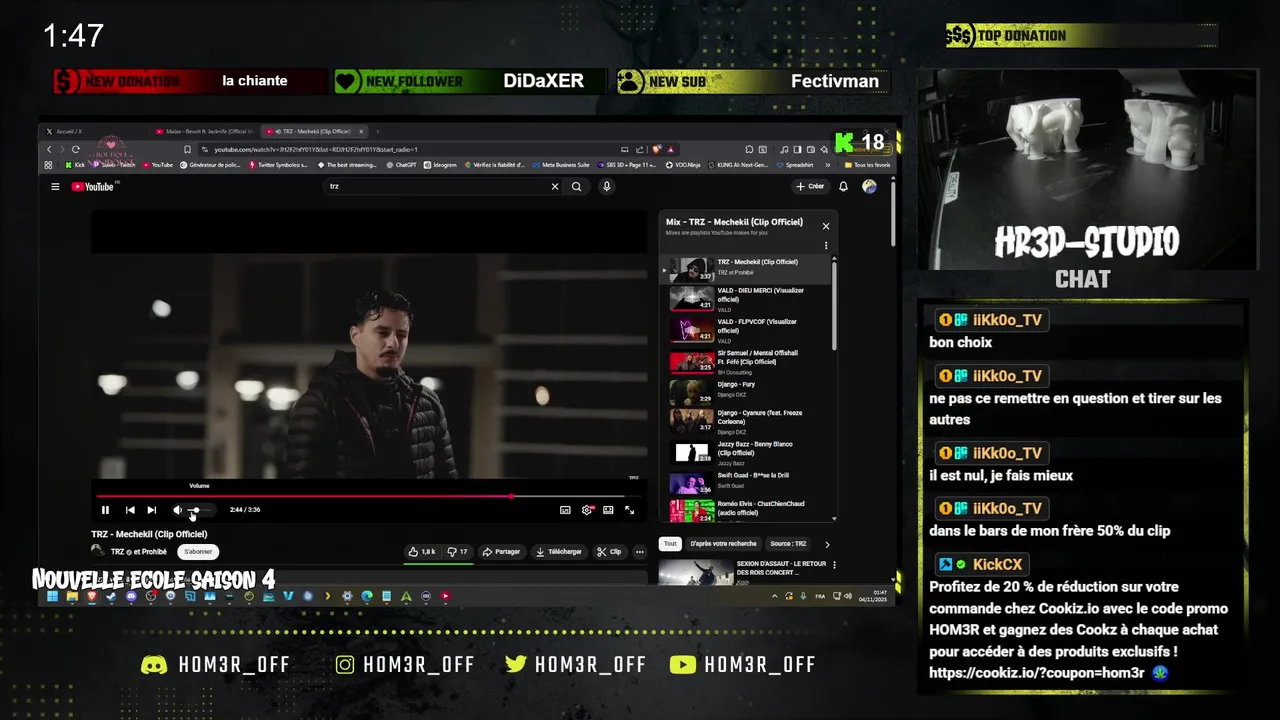Image resolution: width=1280 pixels, height=720 pixels.
Task: Seek on the red video progress bar
Action: [367, 495]
